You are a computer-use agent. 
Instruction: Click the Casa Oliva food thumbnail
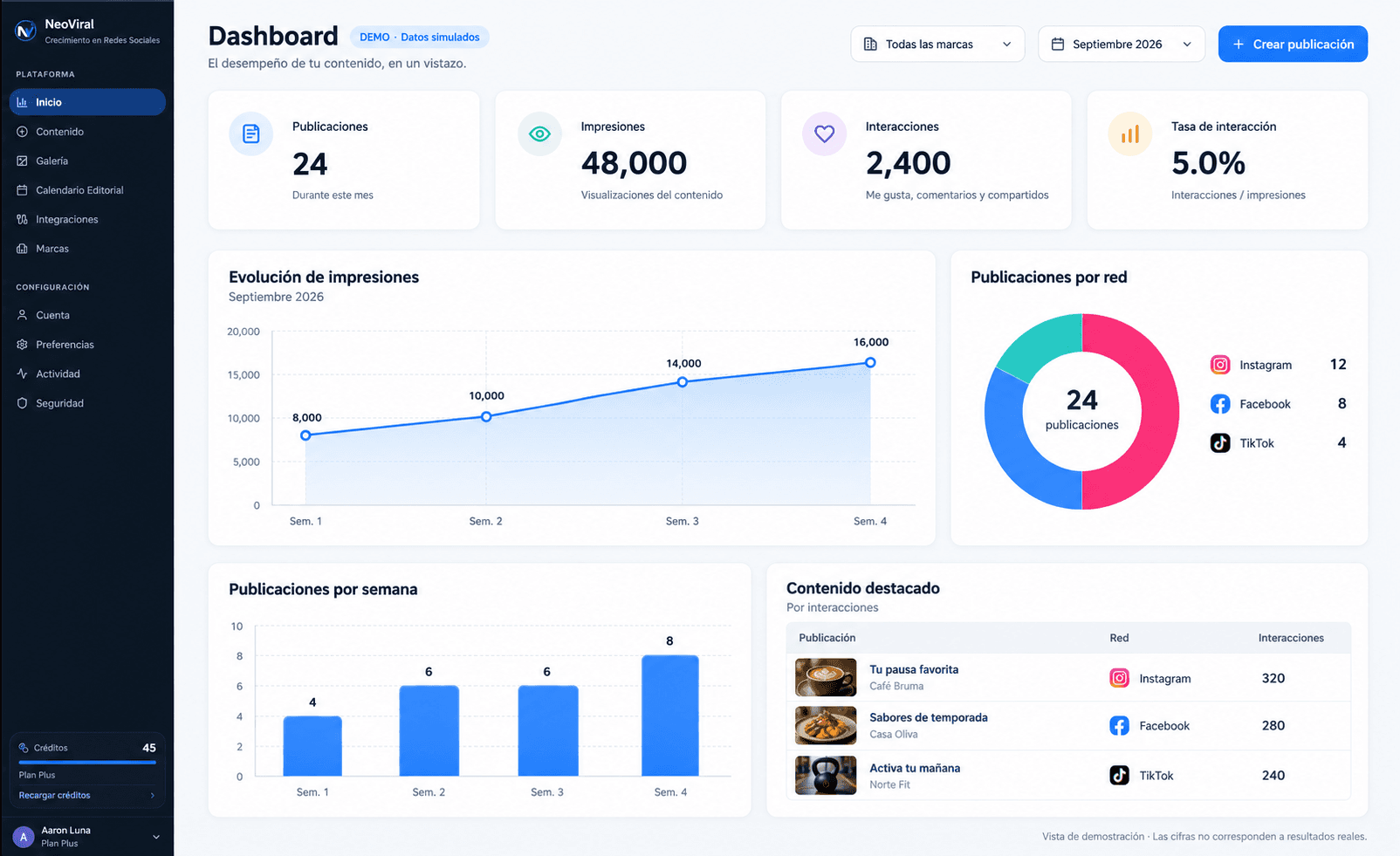(x=826, y=725)
